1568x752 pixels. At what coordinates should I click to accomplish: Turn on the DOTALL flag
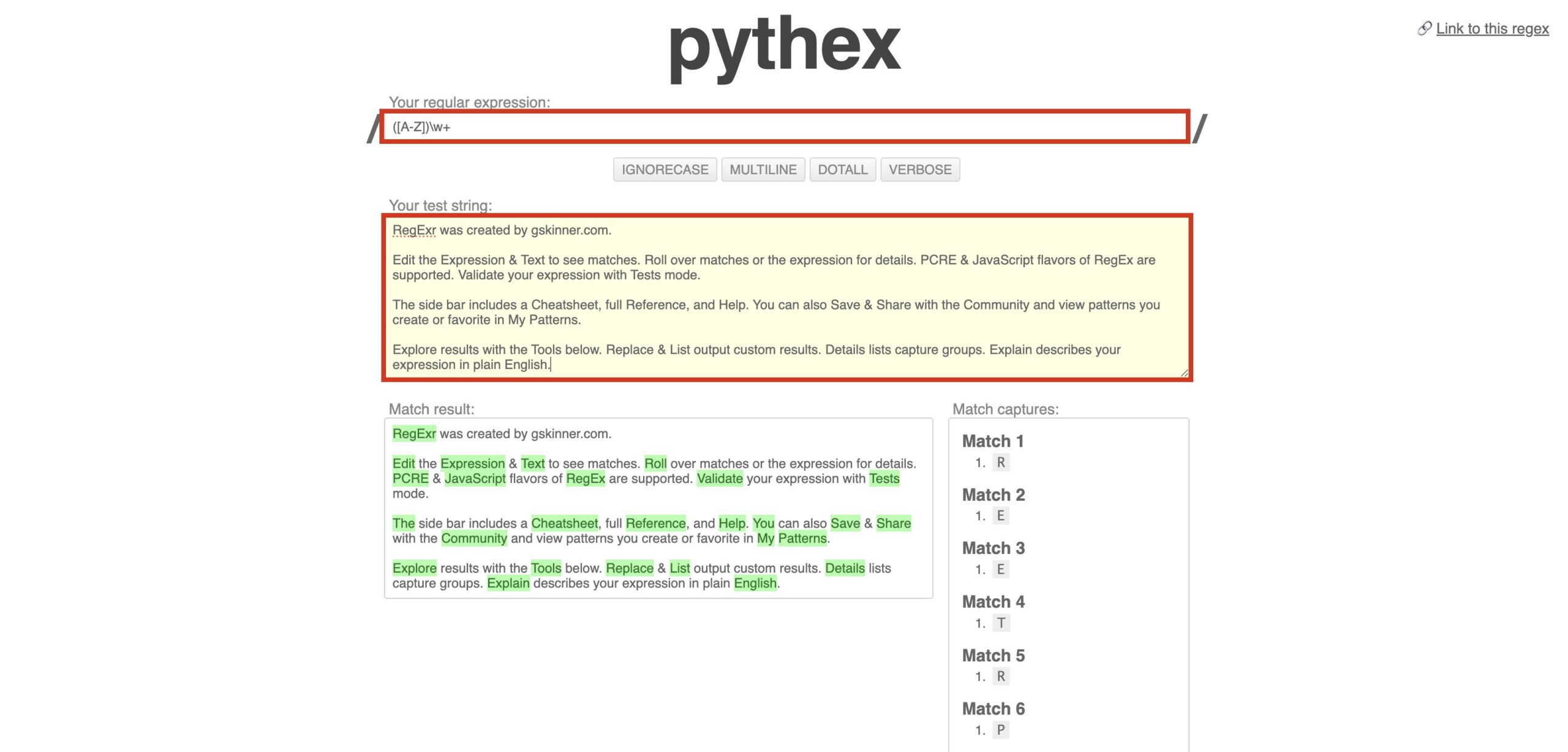click(842, 170)
